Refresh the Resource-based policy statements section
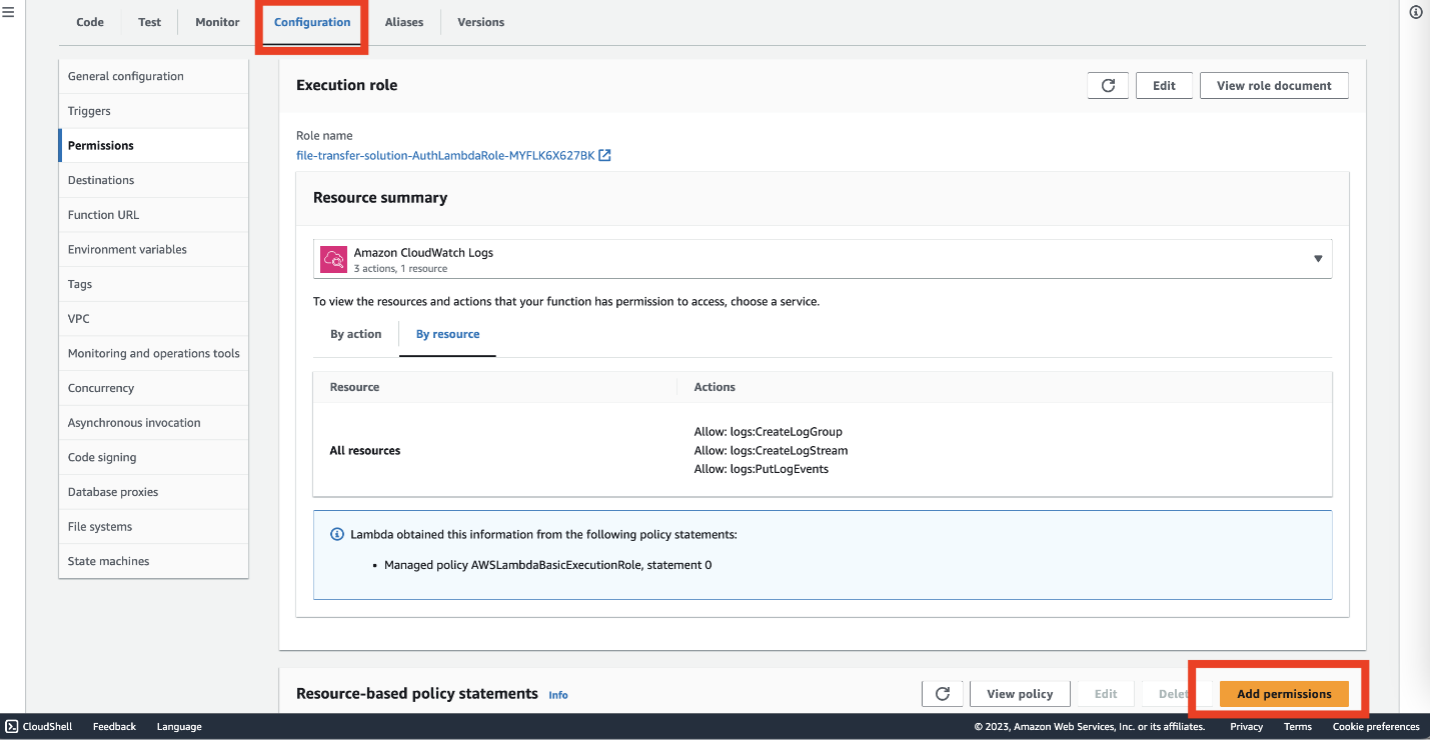Image resolution: width=1430 pixels, height=742 pixels. pyautogui.click(x=942, y=693)
